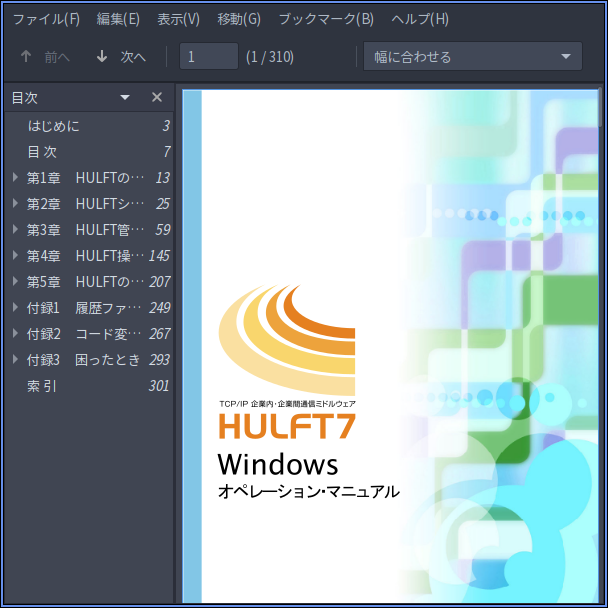Select the 第3章 HULFT管… entry

coord(89,230)
